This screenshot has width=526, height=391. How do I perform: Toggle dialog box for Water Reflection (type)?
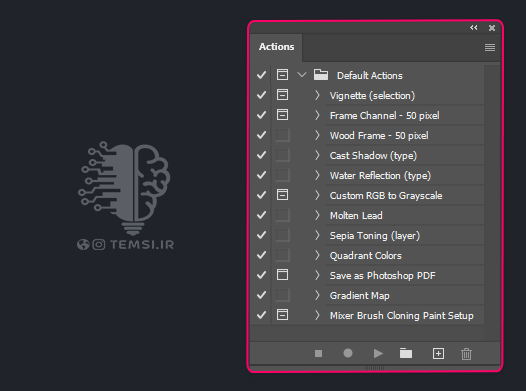[282, 175]
